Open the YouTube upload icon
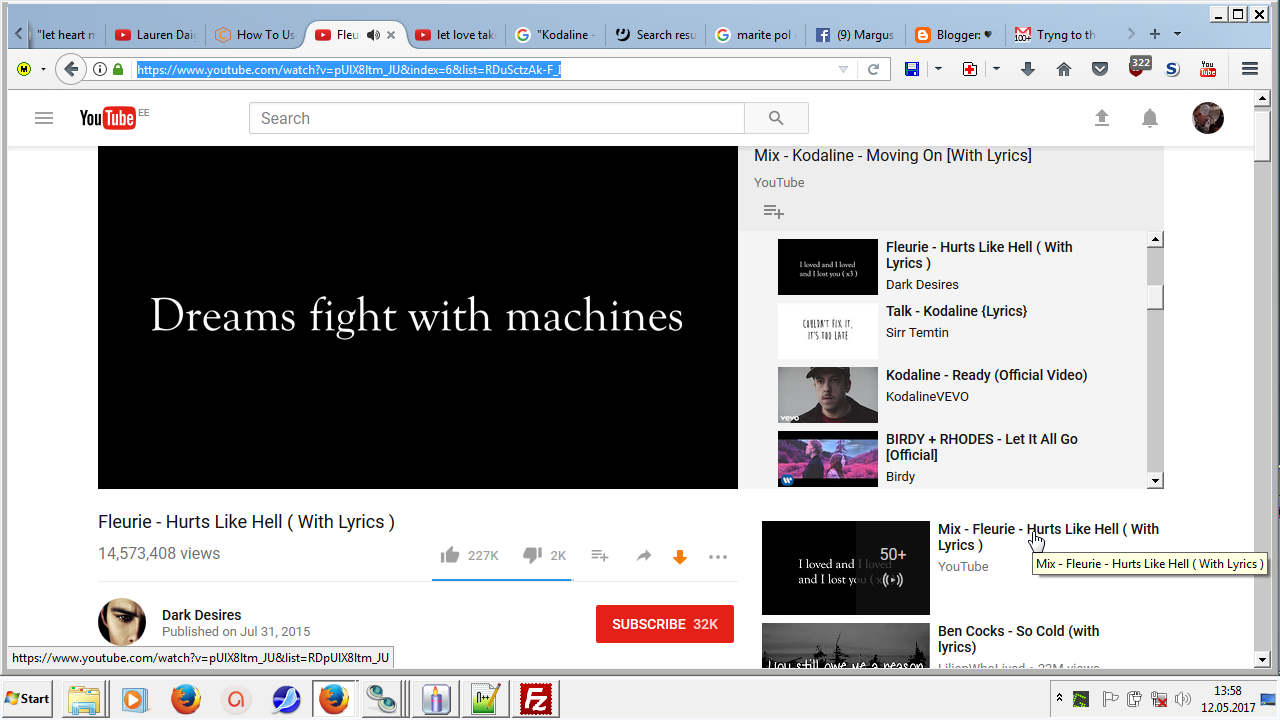The height and width of the screenshot is (720, 1280). 1102,118
